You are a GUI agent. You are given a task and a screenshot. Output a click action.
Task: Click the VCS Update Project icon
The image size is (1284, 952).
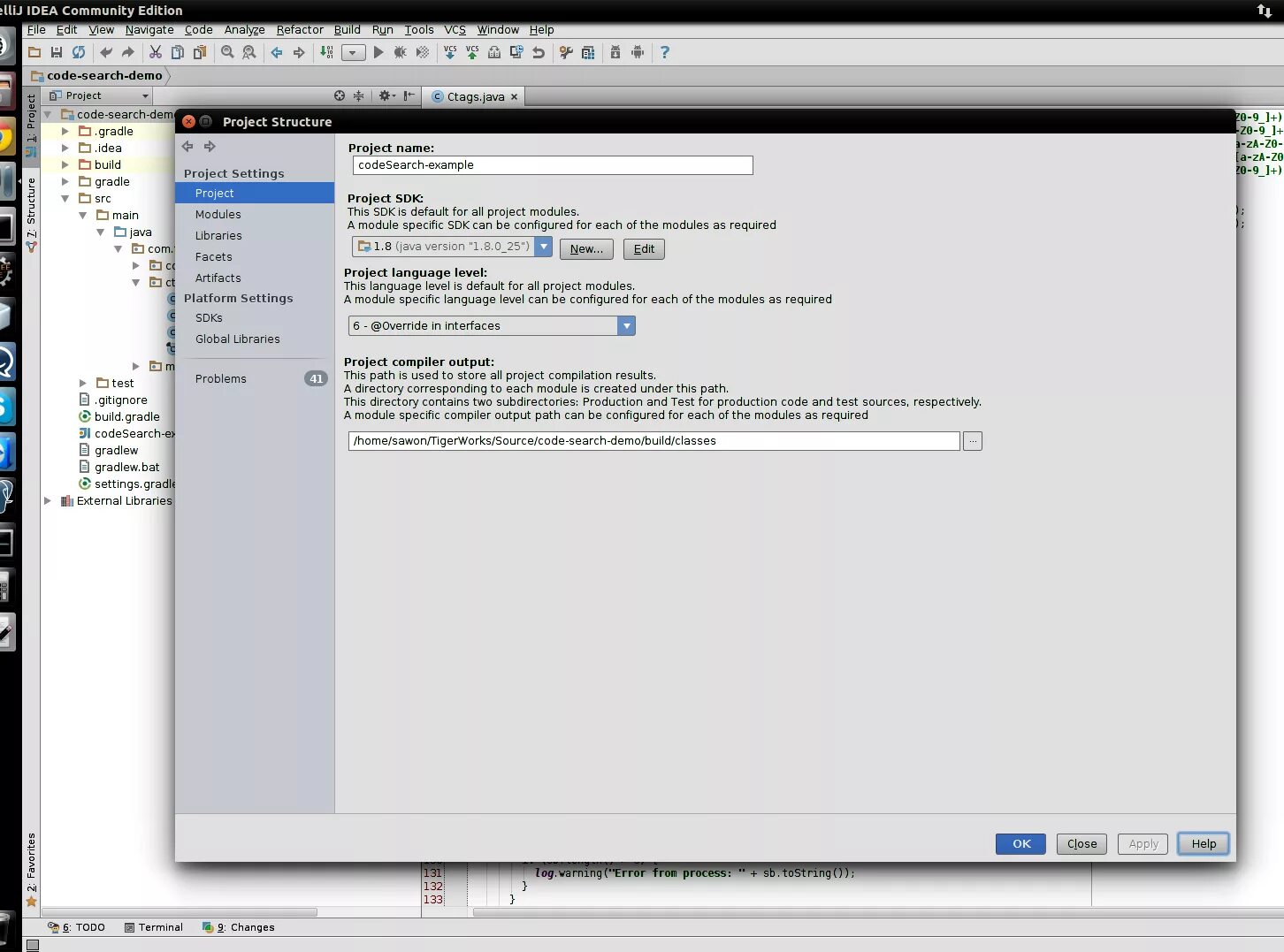click(x=450, y=52)
